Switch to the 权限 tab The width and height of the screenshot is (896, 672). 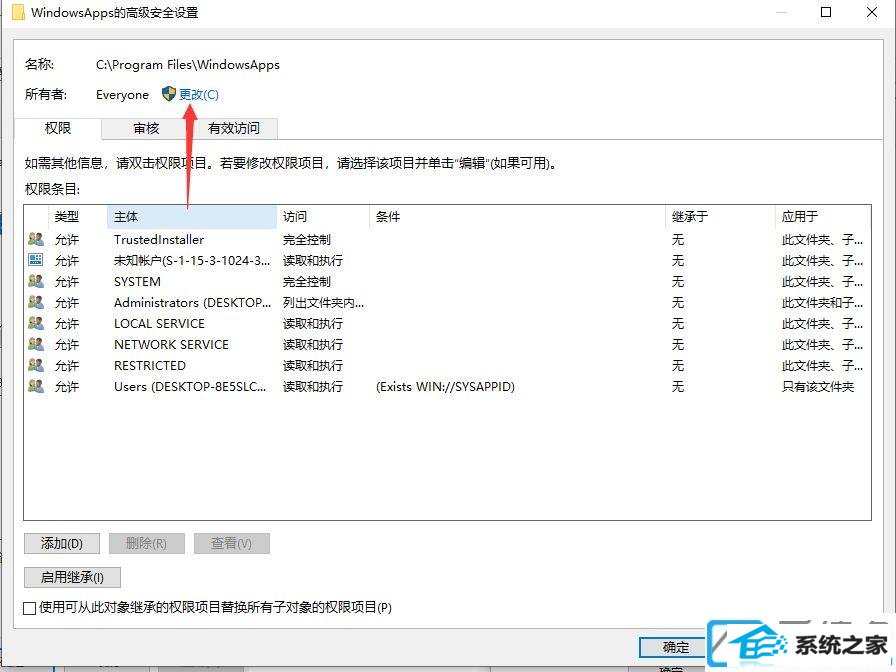58,128
